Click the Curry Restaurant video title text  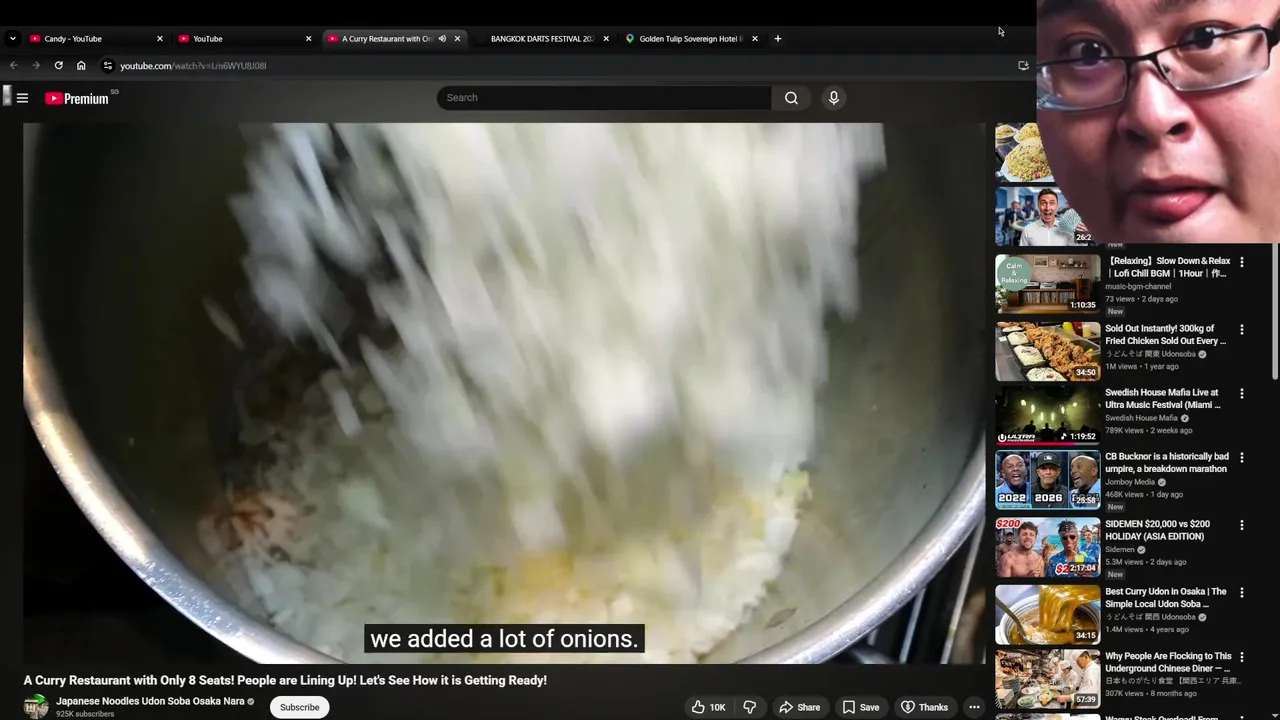pos(285,680)
